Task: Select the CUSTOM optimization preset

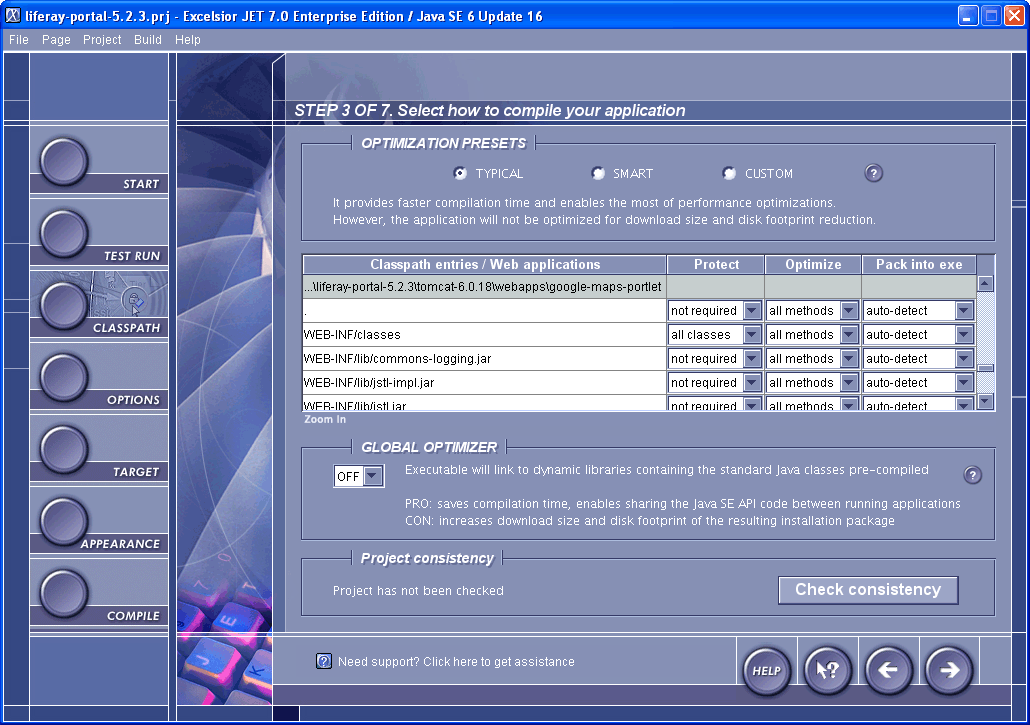Action: [729, 173]
